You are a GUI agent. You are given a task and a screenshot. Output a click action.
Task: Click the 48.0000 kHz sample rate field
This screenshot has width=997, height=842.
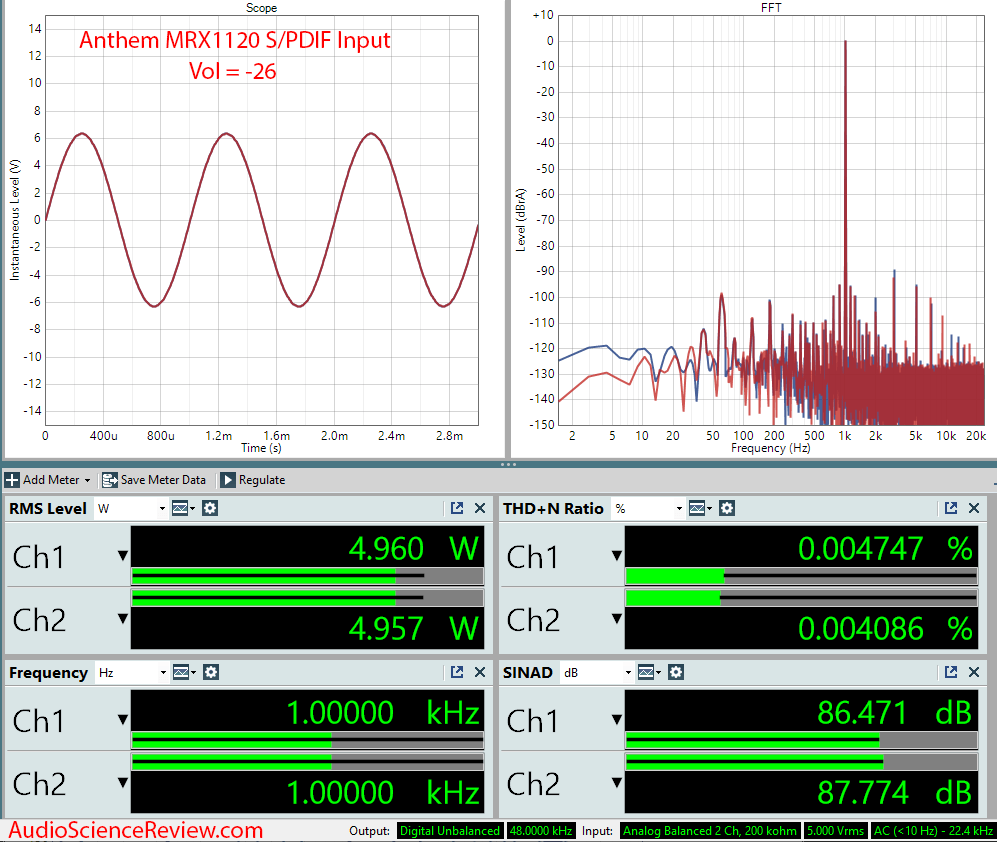[x=541, y=831]
